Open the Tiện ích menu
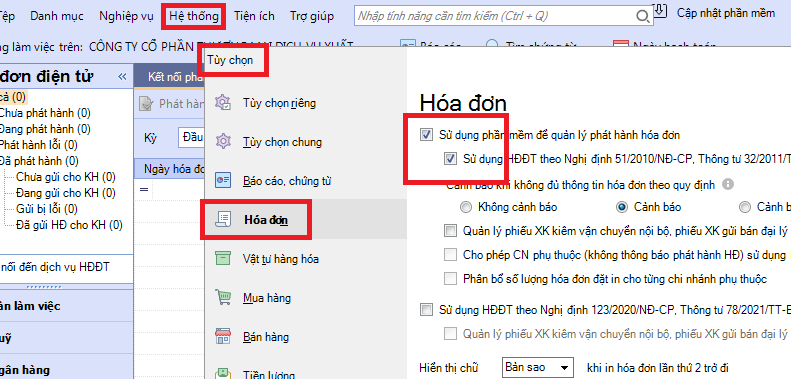Viewport: 791px width, 379px height. pyautogui.click(x=254, y=16)
